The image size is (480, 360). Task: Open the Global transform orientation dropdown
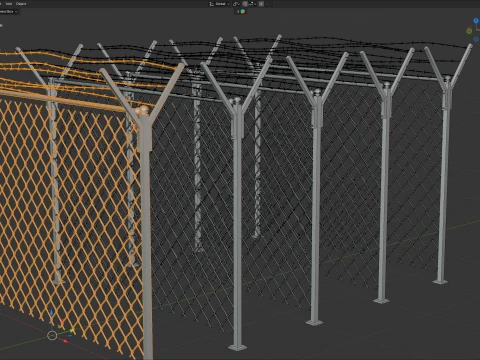pos(220,4)
